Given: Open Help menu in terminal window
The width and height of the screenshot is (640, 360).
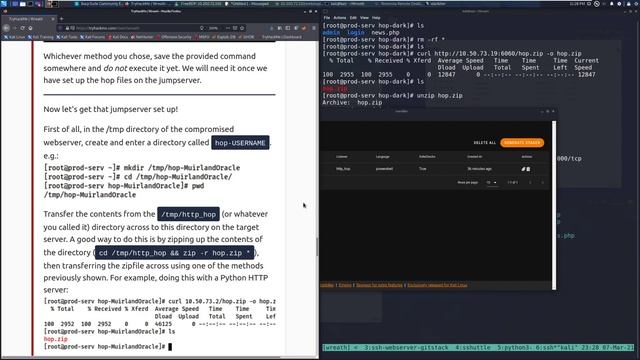Looking at the screenshot, I should pyautogui.click(x=376, y=18).
